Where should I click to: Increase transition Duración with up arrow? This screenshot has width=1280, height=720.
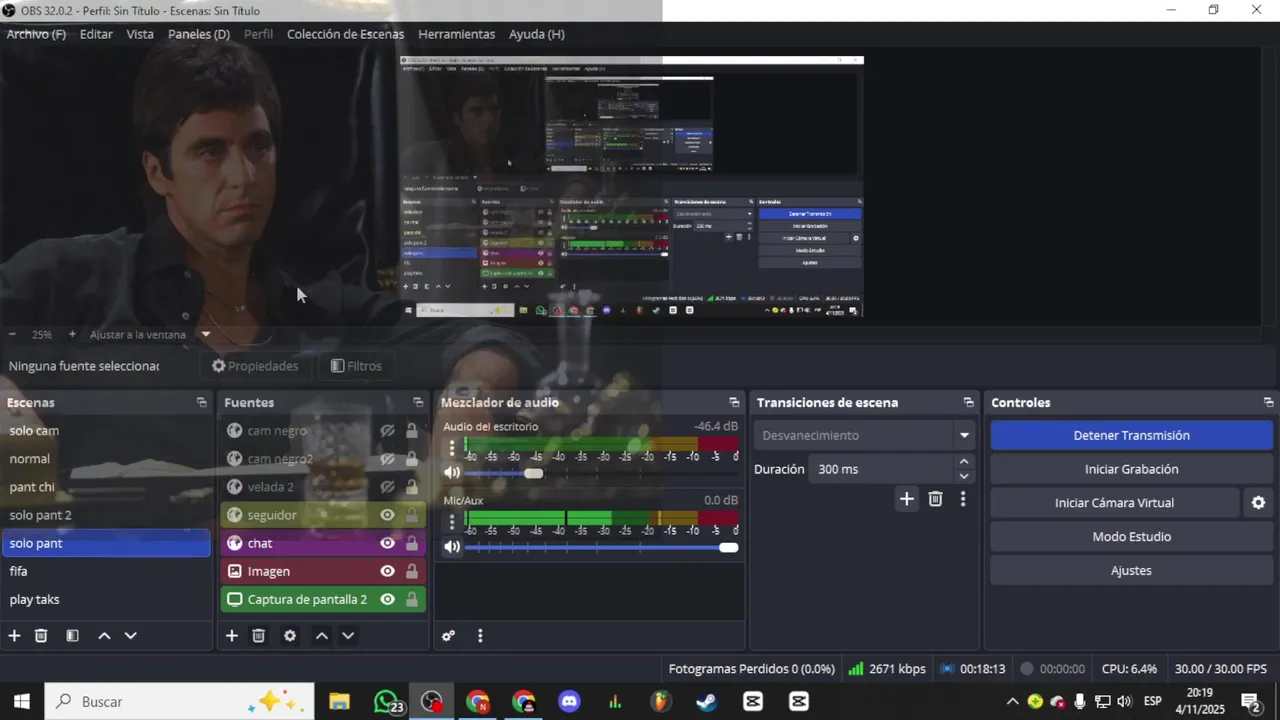pos(964,462)
